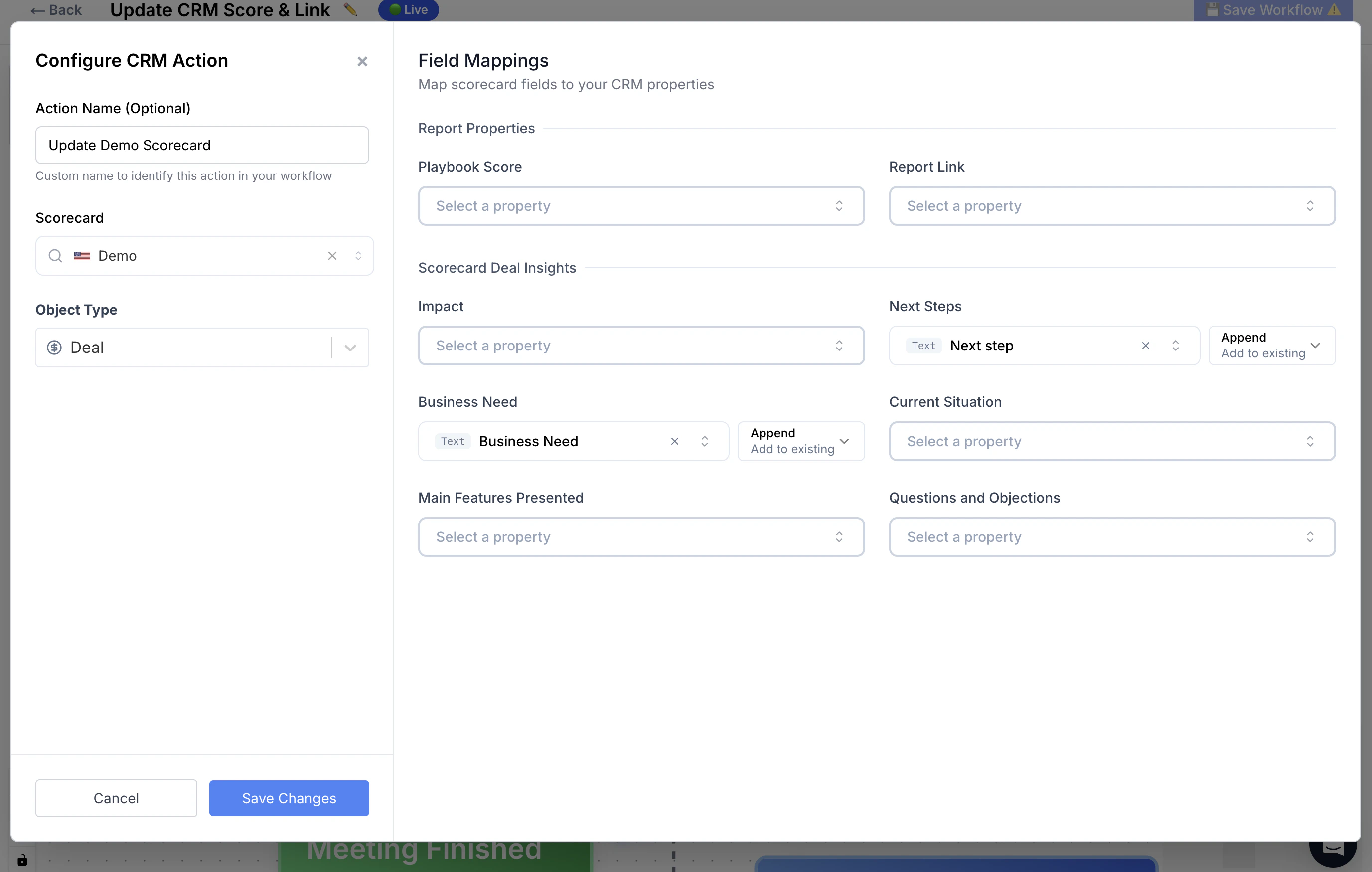The height and width of the screenshot is (872, 1372).
Task: Open the Report Link property selector
Action: click(1112, 206)
